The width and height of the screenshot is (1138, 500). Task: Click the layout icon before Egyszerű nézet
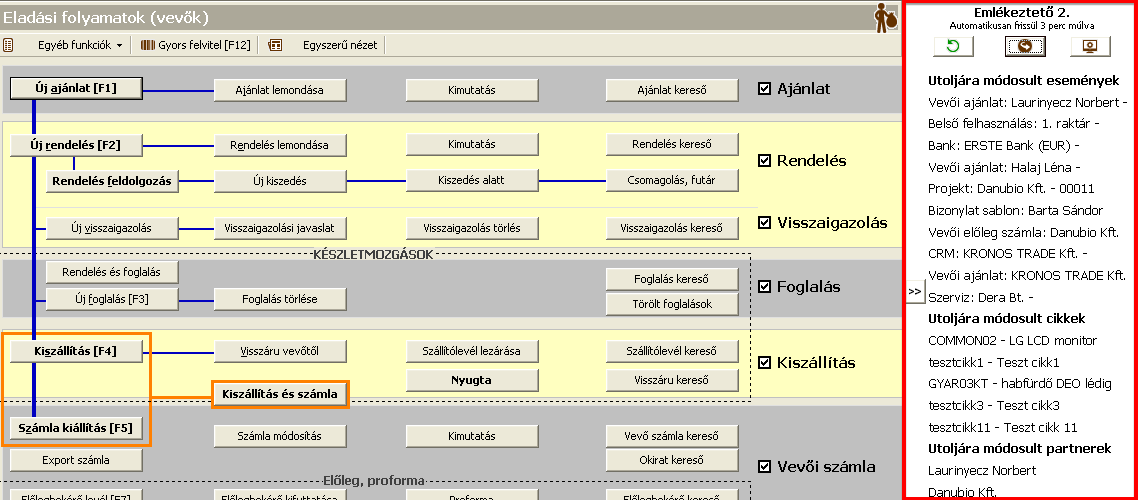(275, 45)
